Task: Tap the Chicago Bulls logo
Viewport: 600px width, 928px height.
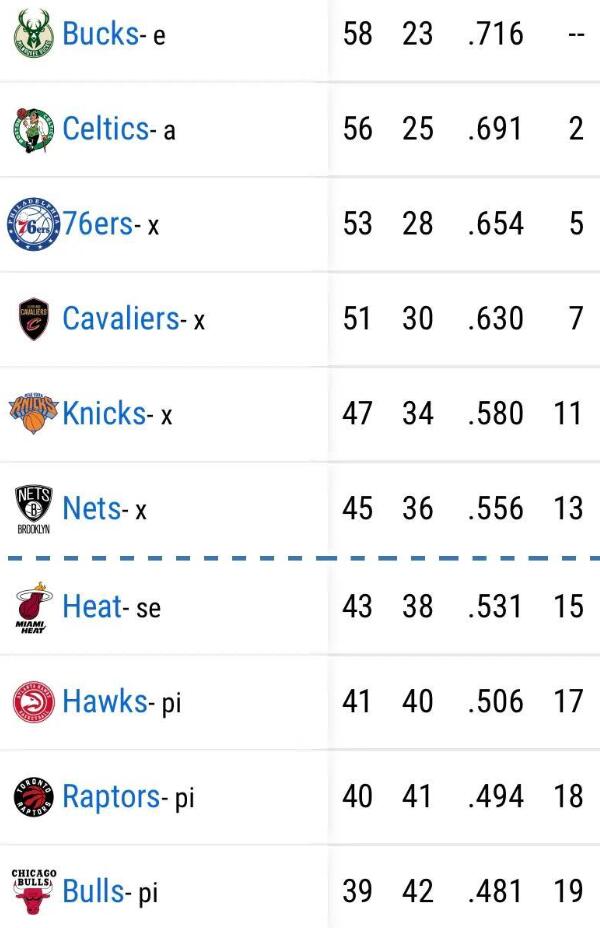Action: pos(33,890)
